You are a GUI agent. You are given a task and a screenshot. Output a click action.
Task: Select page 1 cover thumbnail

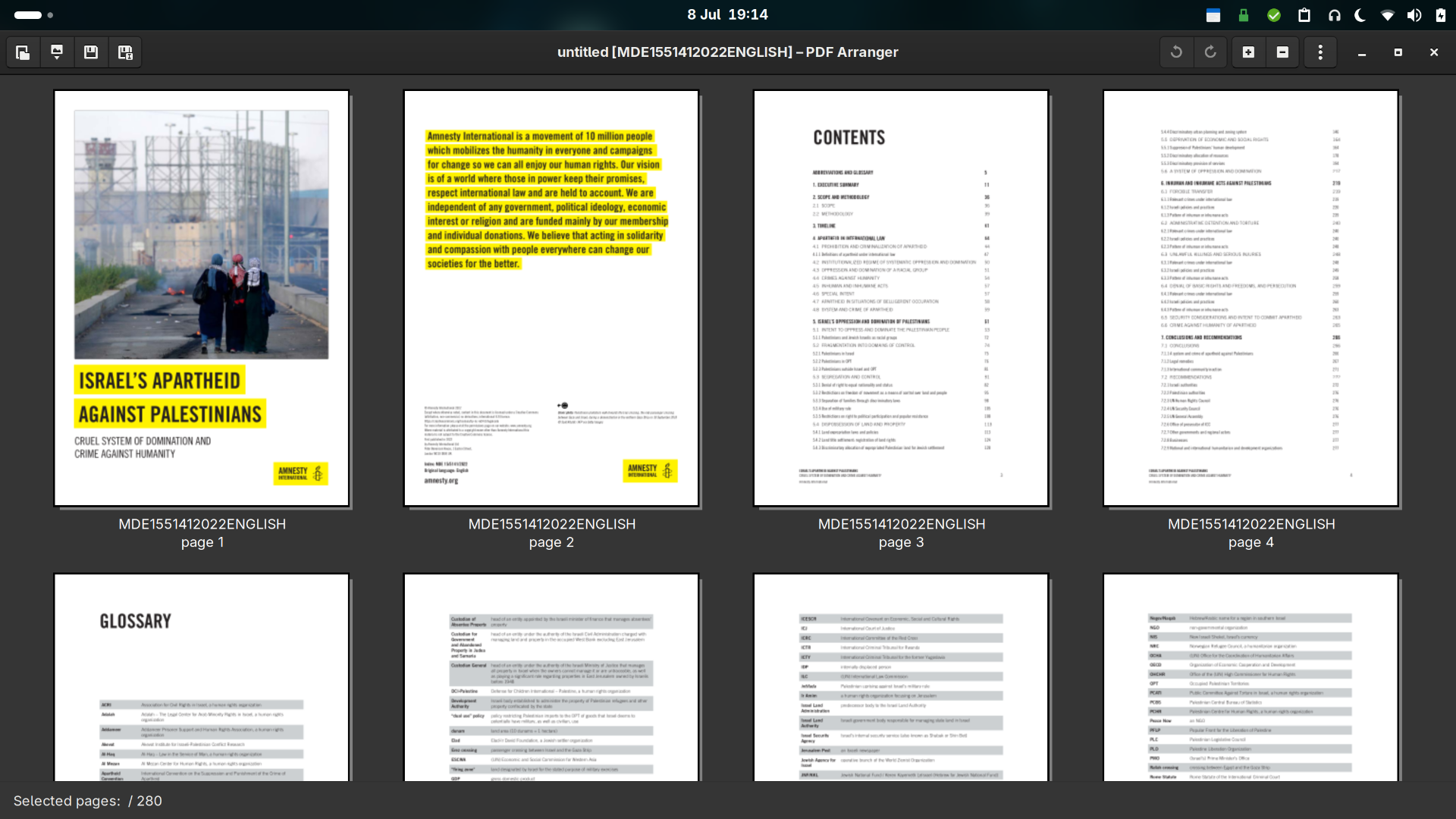(x=202, y=298)
